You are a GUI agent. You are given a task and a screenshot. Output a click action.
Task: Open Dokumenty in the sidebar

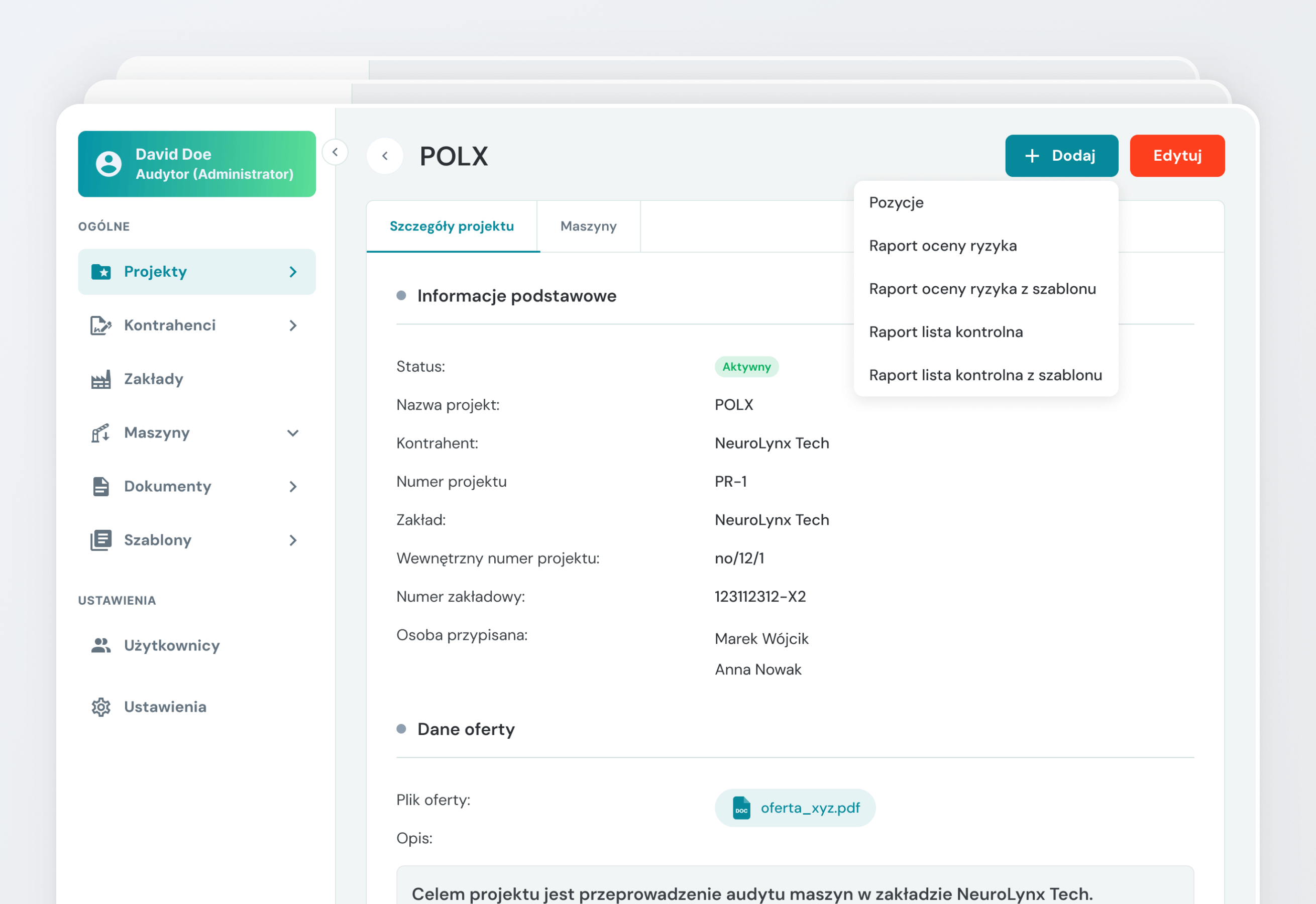196,487
